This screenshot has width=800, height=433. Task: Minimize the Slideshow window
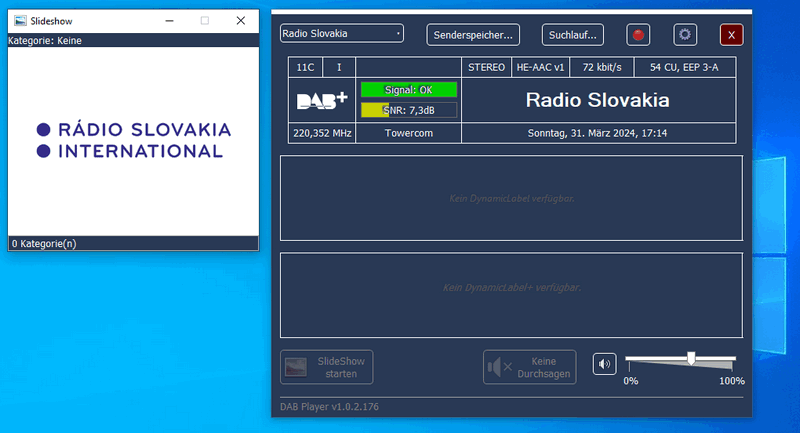click(169, 21)
